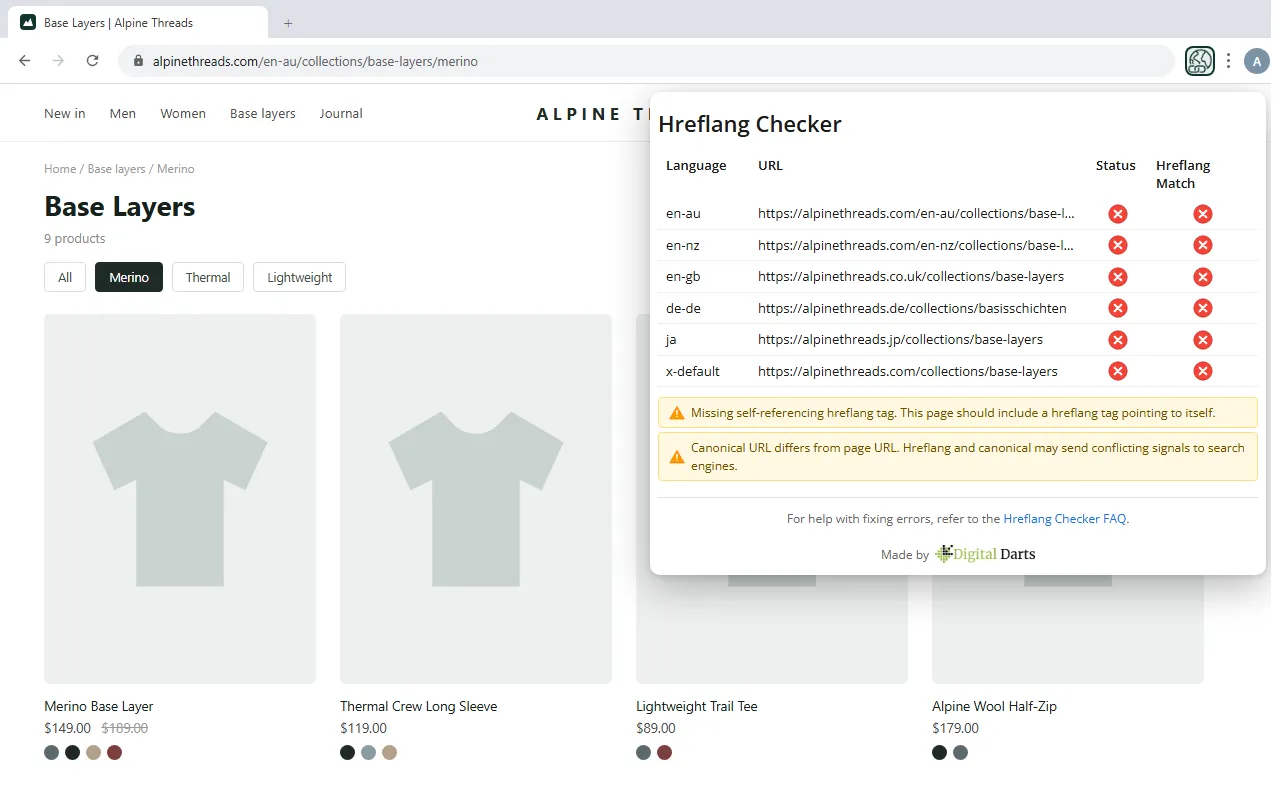The width and height of the screenshot is (1280, 800).
Task: Click the warning icon for canonical URL mismatch
Action: (677, 457)
